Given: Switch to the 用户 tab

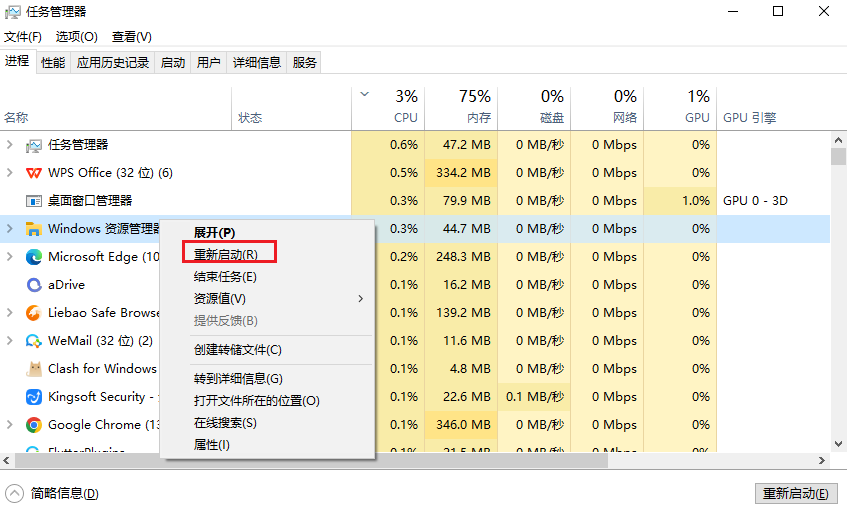Looking at the screenshot, I should click(209, 63).
